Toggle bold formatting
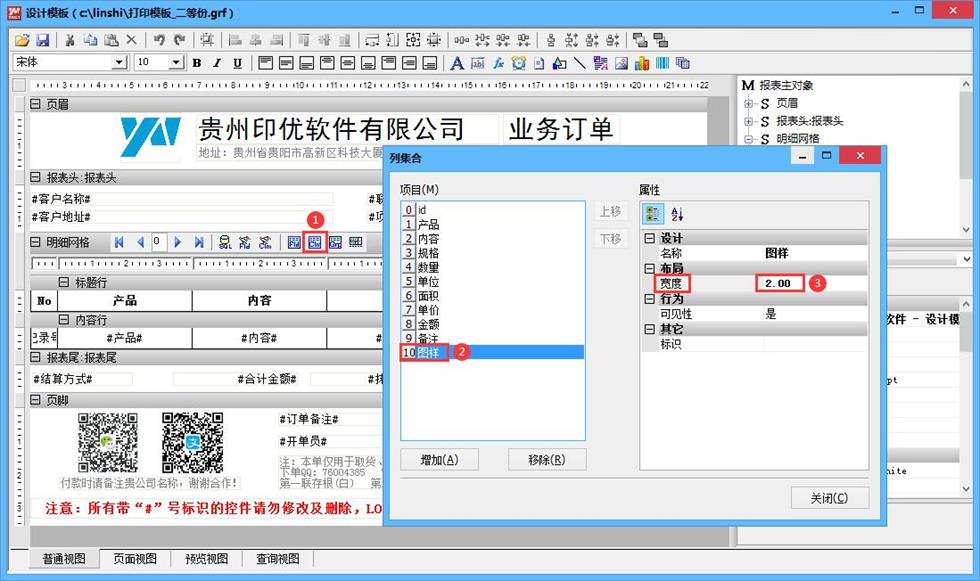Screen dimensions: 980x581 click(197, 63)
